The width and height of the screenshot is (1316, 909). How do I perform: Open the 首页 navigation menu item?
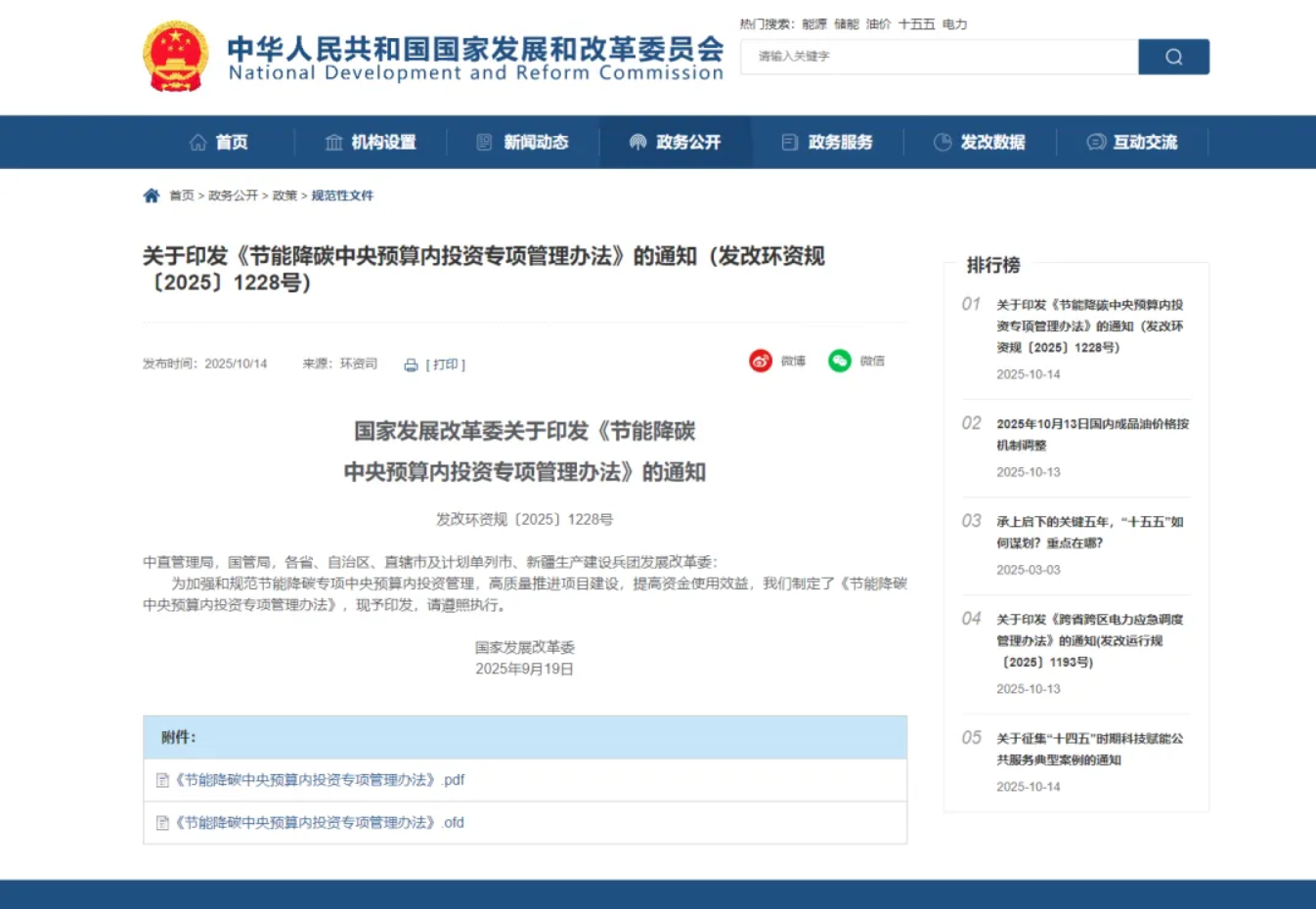[x=219, y=143]
